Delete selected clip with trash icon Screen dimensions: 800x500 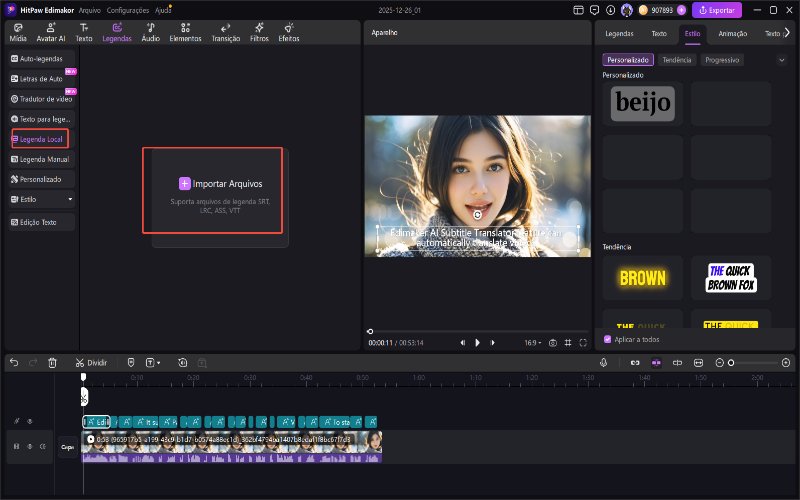(x=52, y=362)
